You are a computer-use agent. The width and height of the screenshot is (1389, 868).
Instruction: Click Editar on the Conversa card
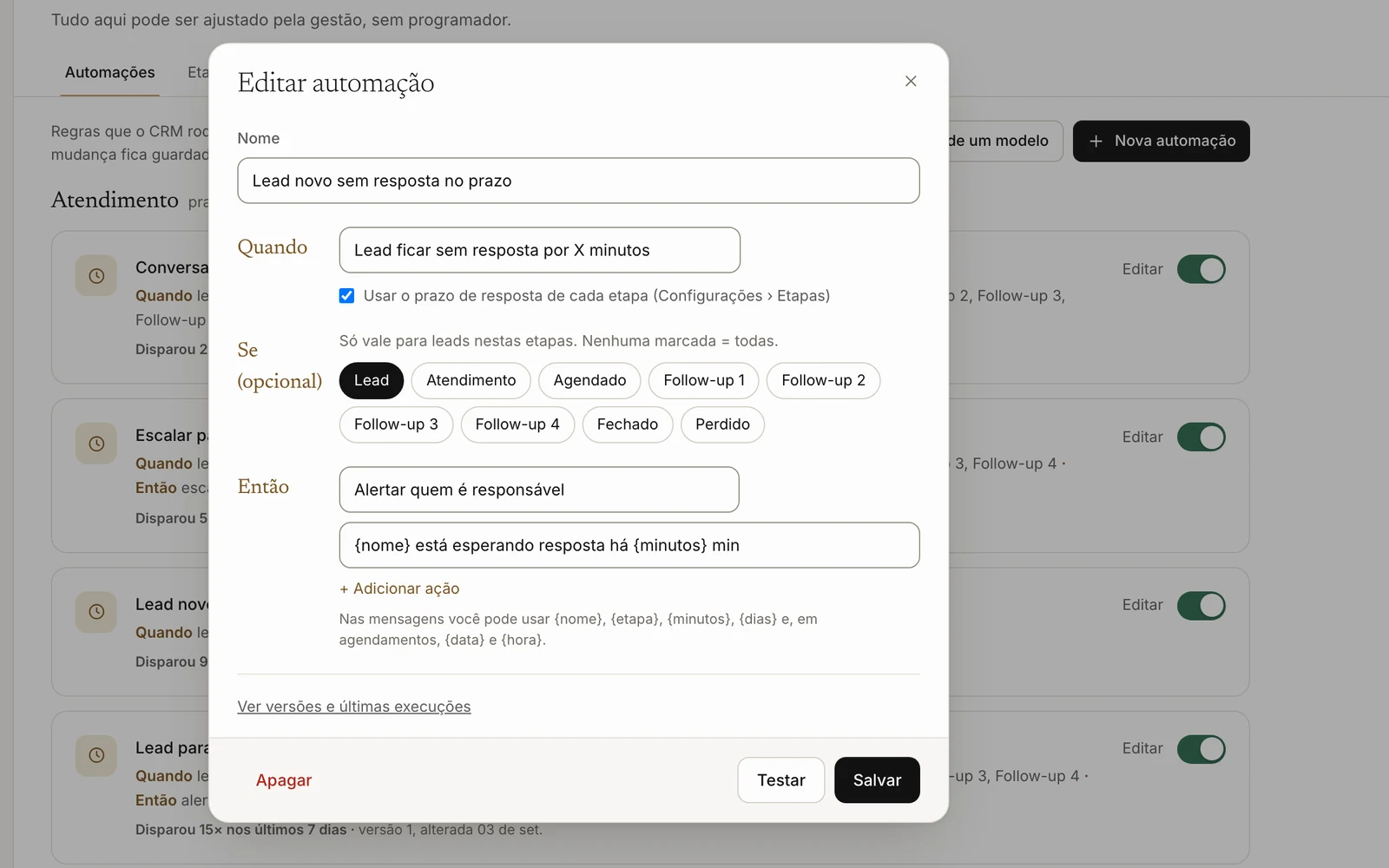1142,269
